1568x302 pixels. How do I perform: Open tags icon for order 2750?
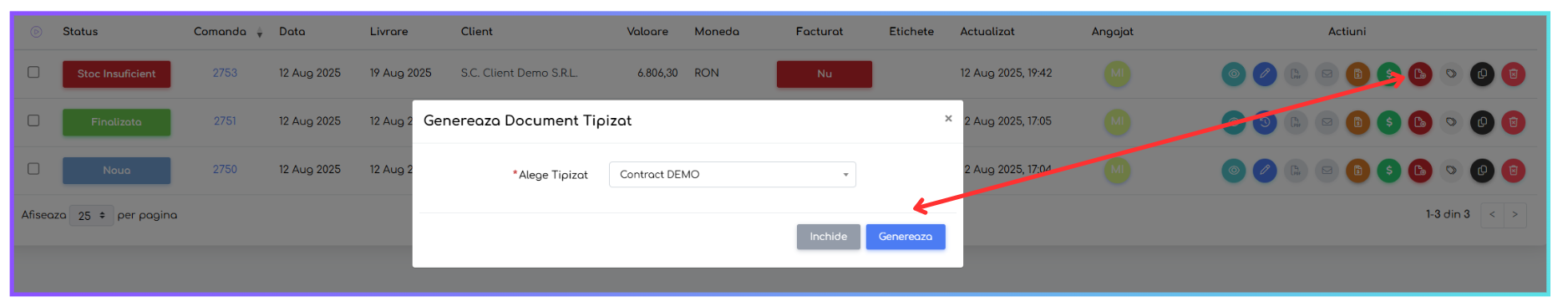pyautogui.click(x=1451, y=171)
